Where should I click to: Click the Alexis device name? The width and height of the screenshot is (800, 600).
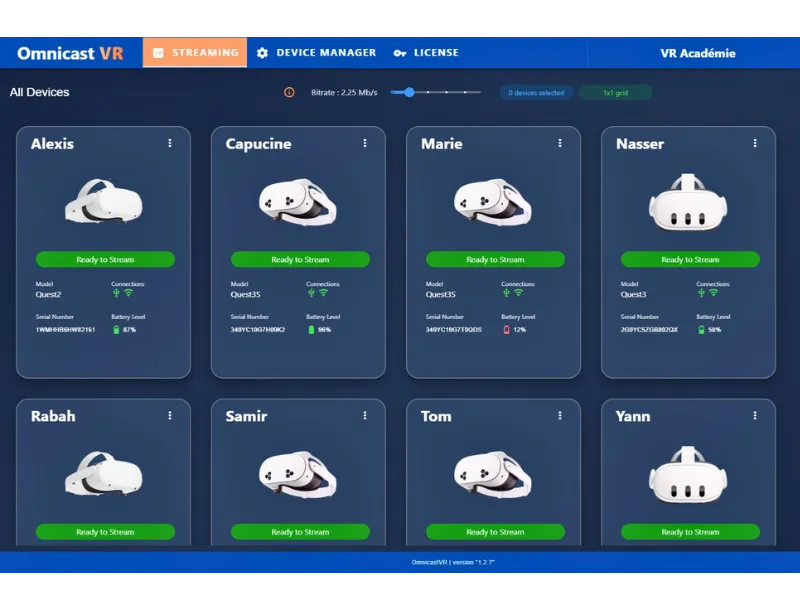52,144
